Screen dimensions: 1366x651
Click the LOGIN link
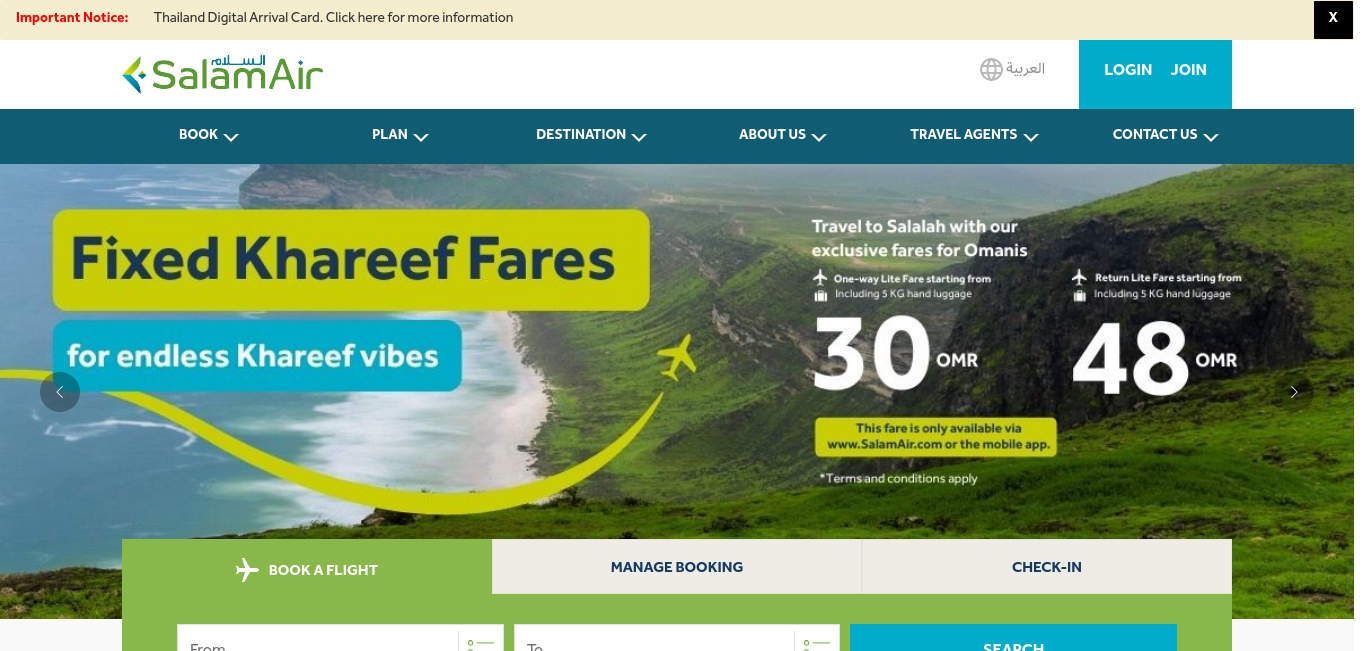point(1128,70)
